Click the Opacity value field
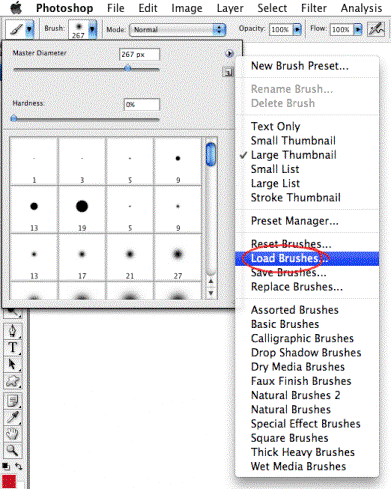The image size is (392, 490). click(280, 29)
